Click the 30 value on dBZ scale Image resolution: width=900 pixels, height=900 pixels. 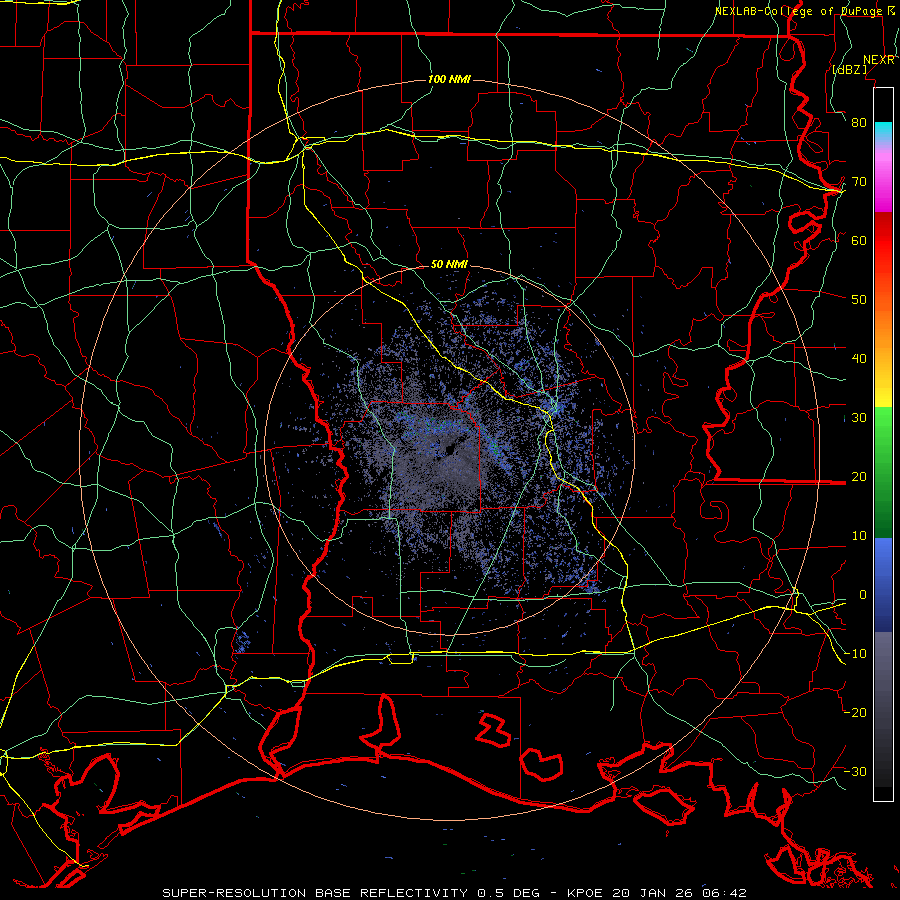click(859, 418)
